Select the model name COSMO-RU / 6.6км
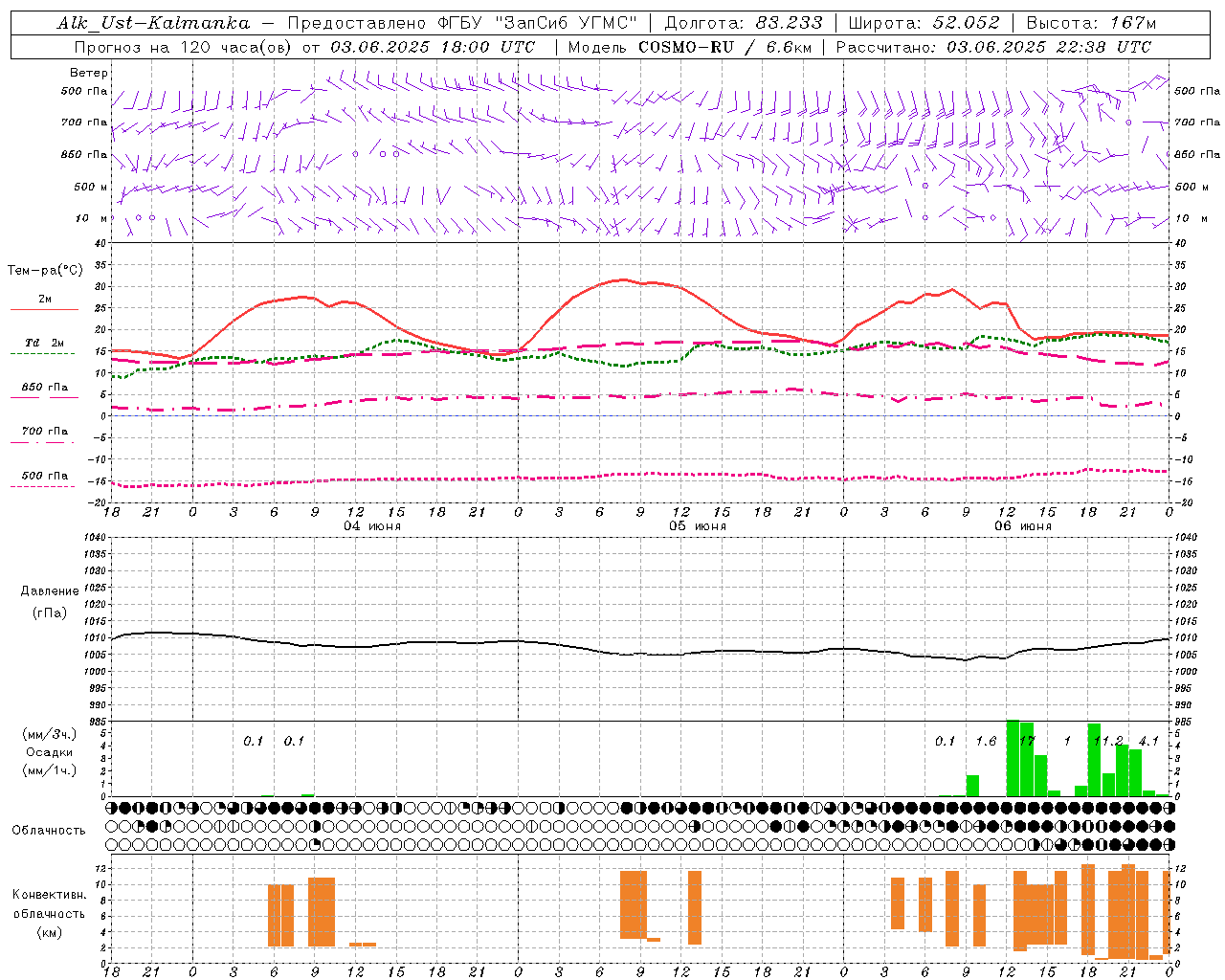This screenshot has width=1225, height=980. pos(724,47)
